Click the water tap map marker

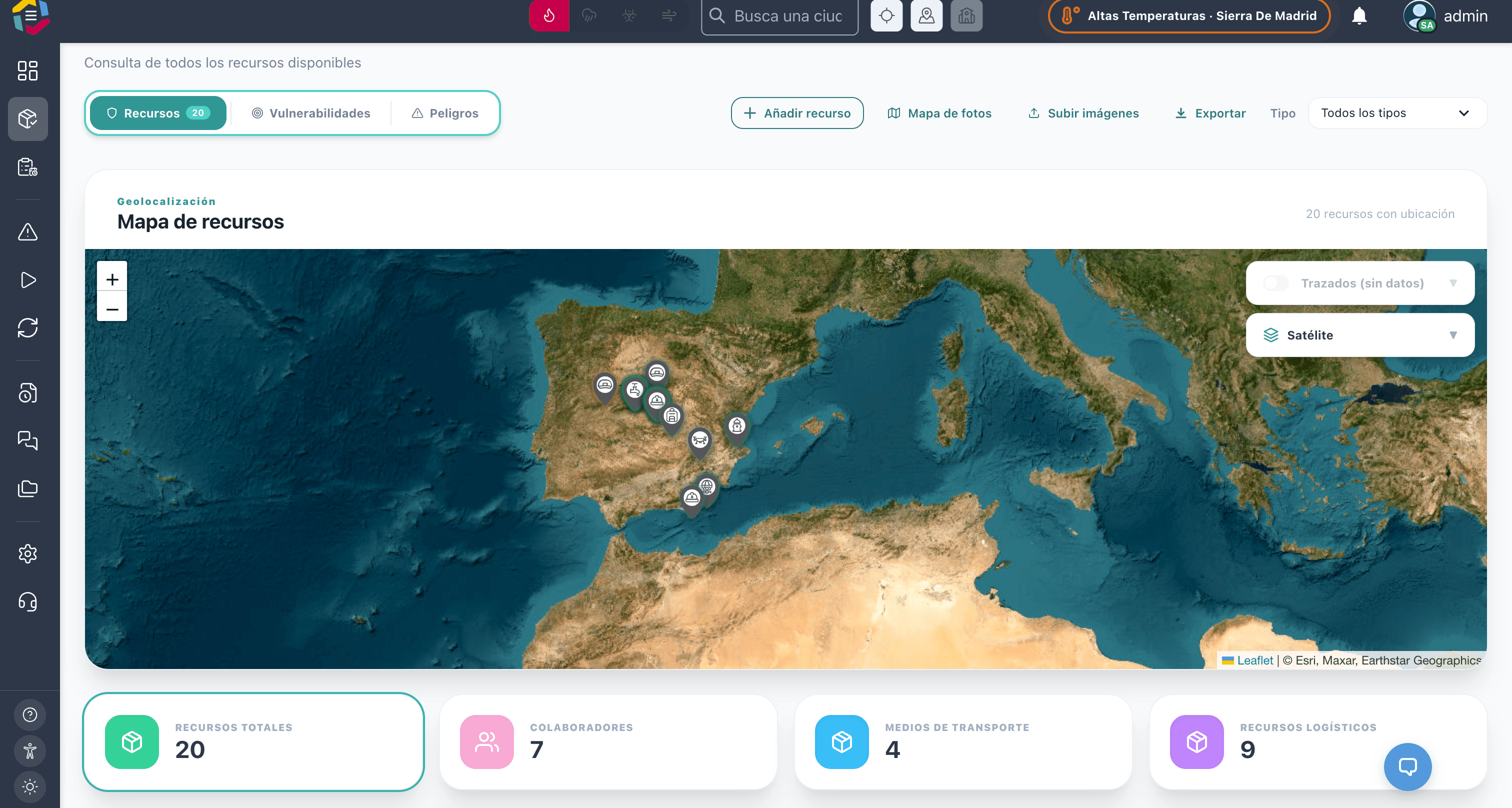click(x=634, y=391)
